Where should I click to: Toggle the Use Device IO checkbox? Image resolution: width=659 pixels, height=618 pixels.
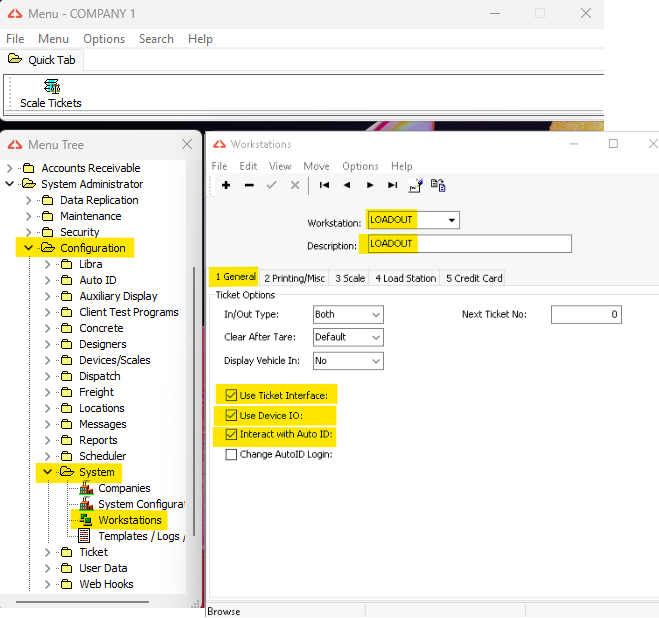pos(231,415)
